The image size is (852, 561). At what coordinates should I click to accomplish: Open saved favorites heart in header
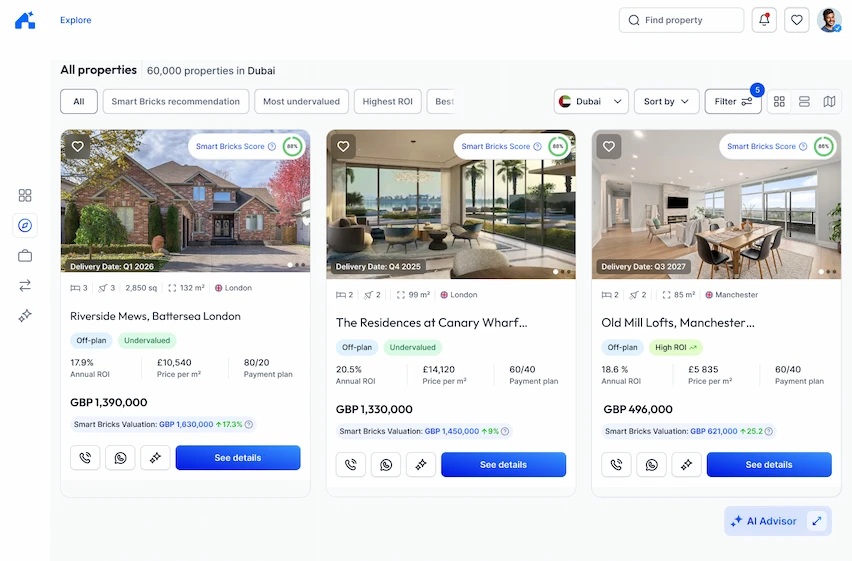pos(797,20)
